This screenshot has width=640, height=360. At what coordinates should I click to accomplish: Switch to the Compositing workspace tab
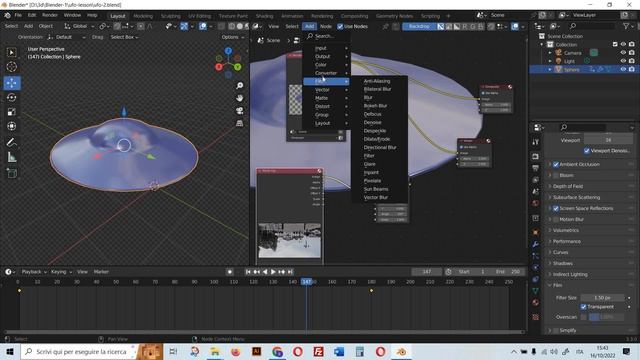(354, 16)
